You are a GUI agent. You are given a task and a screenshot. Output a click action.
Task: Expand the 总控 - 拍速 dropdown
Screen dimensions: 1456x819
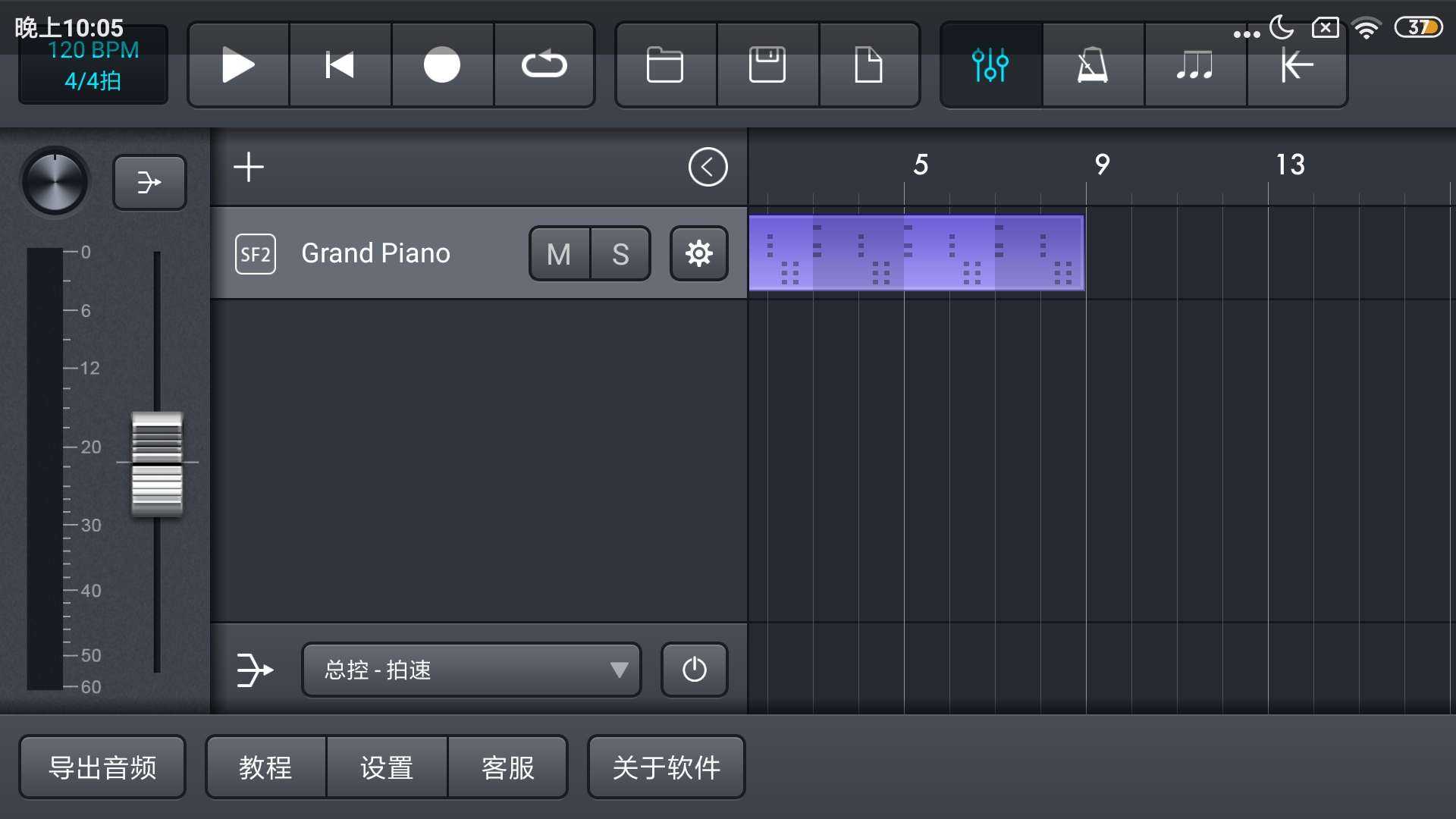(x=471, y=670)
